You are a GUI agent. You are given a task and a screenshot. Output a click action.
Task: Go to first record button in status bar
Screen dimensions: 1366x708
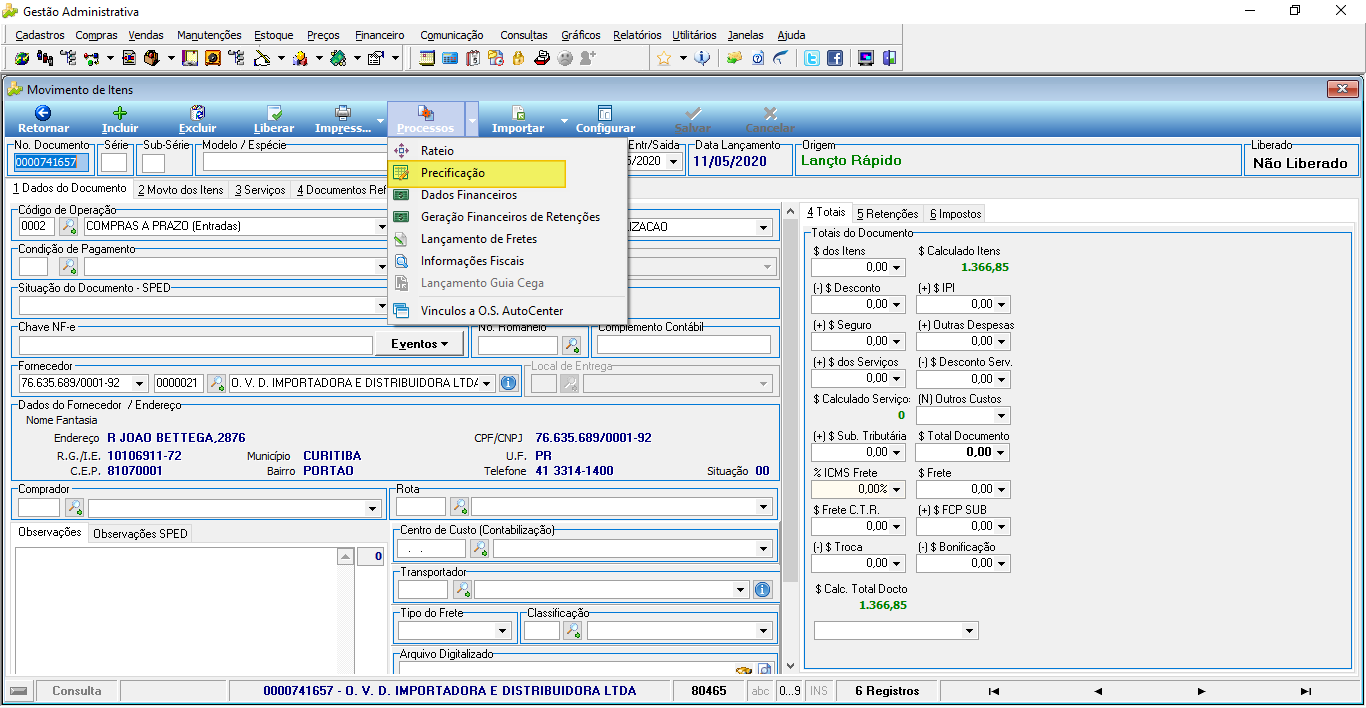pyautogui.click(x=993, y=691)
